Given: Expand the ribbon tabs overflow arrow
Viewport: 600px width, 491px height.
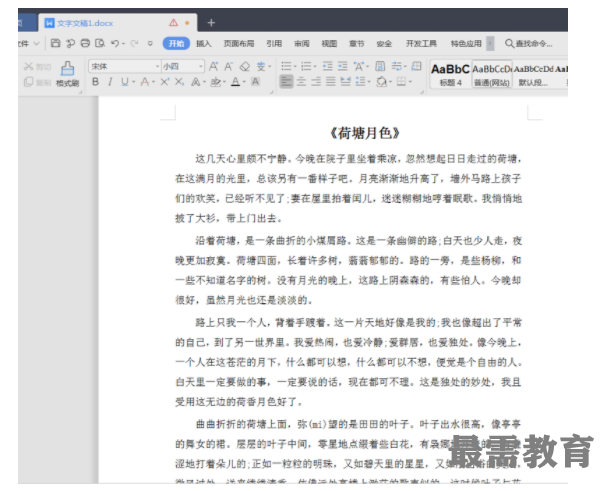Looking at the screenshot, I should point(490,43).
